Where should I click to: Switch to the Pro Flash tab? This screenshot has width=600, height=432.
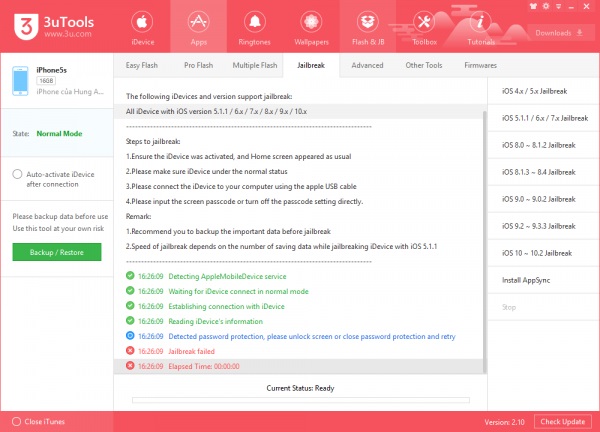[198, 65]
